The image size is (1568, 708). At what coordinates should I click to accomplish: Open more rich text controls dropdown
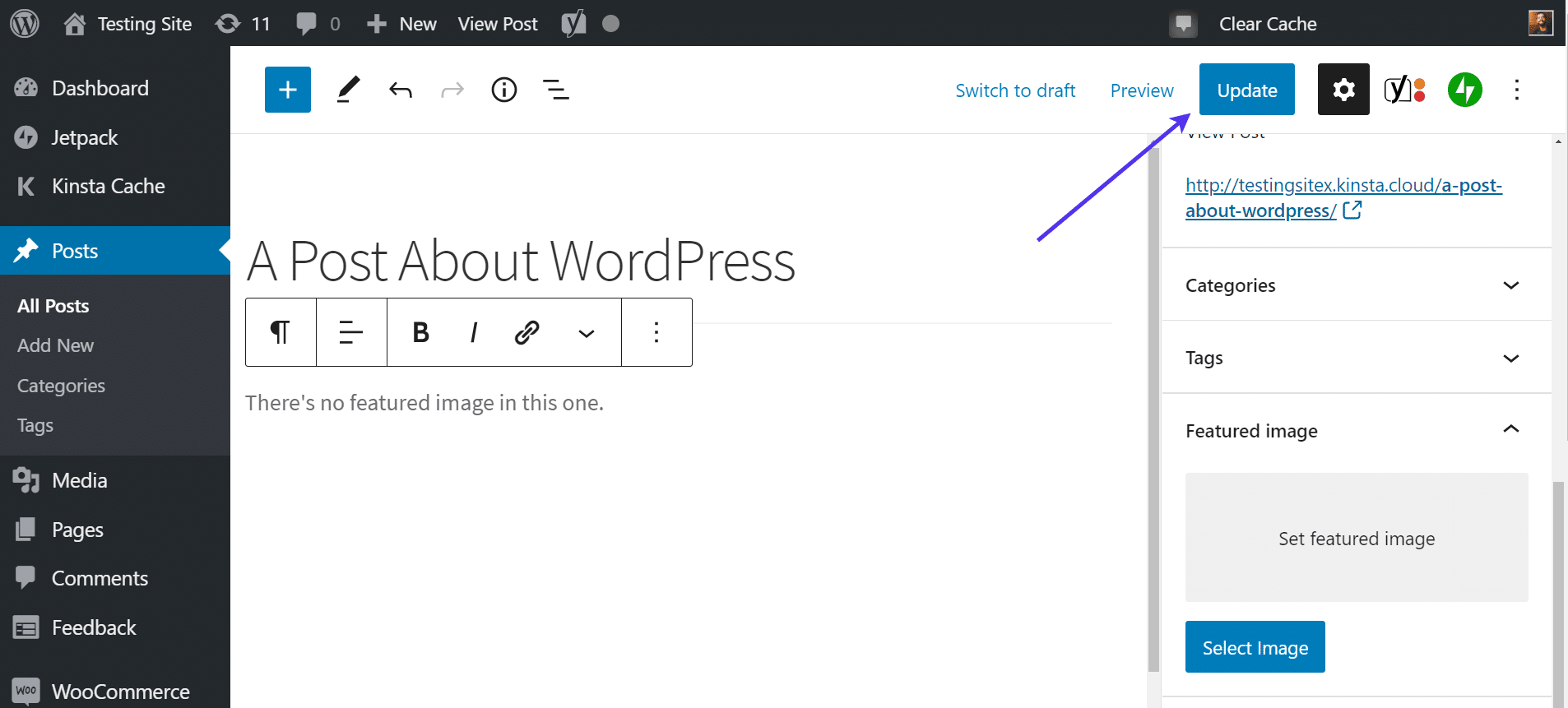[586, 333]
